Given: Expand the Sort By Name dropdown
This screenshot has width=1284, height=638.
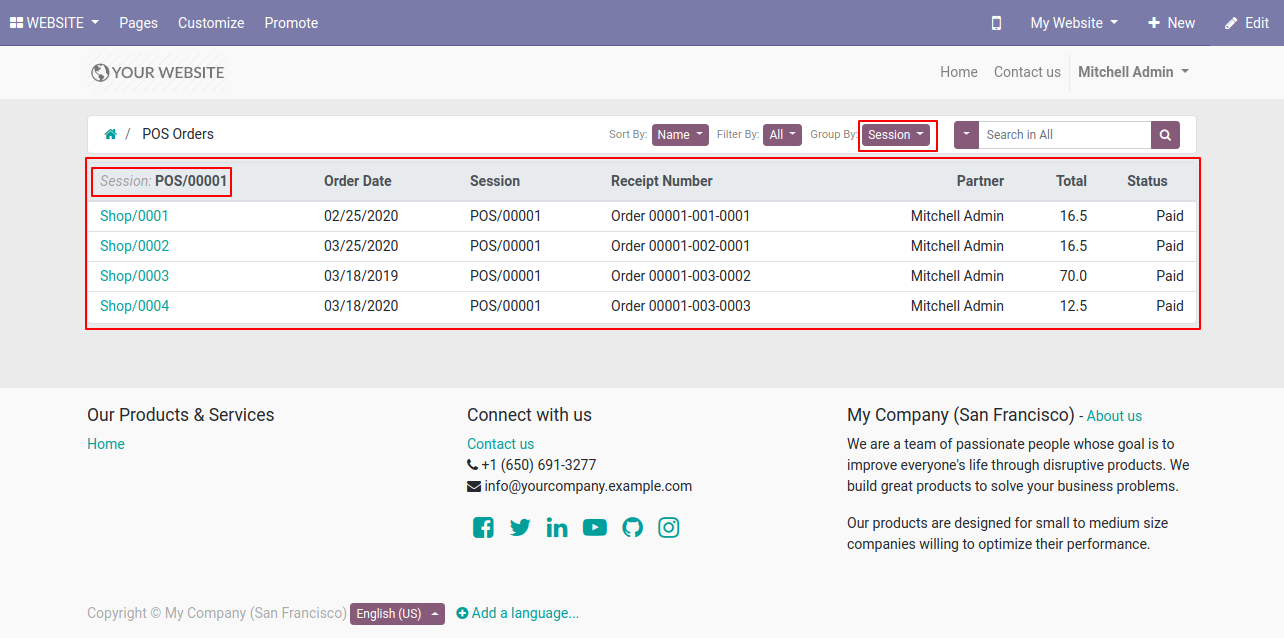Looking at the screenshot, I should 680,135.
